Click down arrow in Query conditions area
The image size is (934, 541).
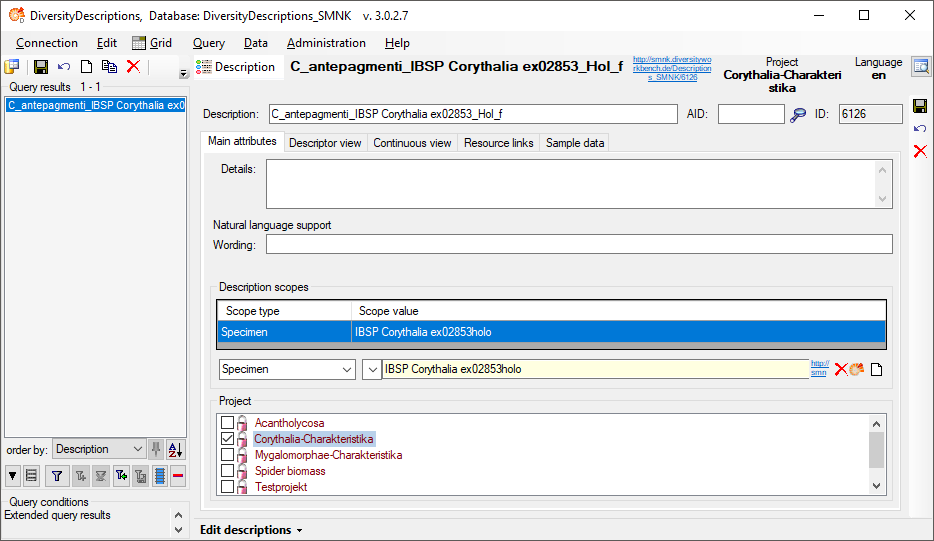point(178,529)
